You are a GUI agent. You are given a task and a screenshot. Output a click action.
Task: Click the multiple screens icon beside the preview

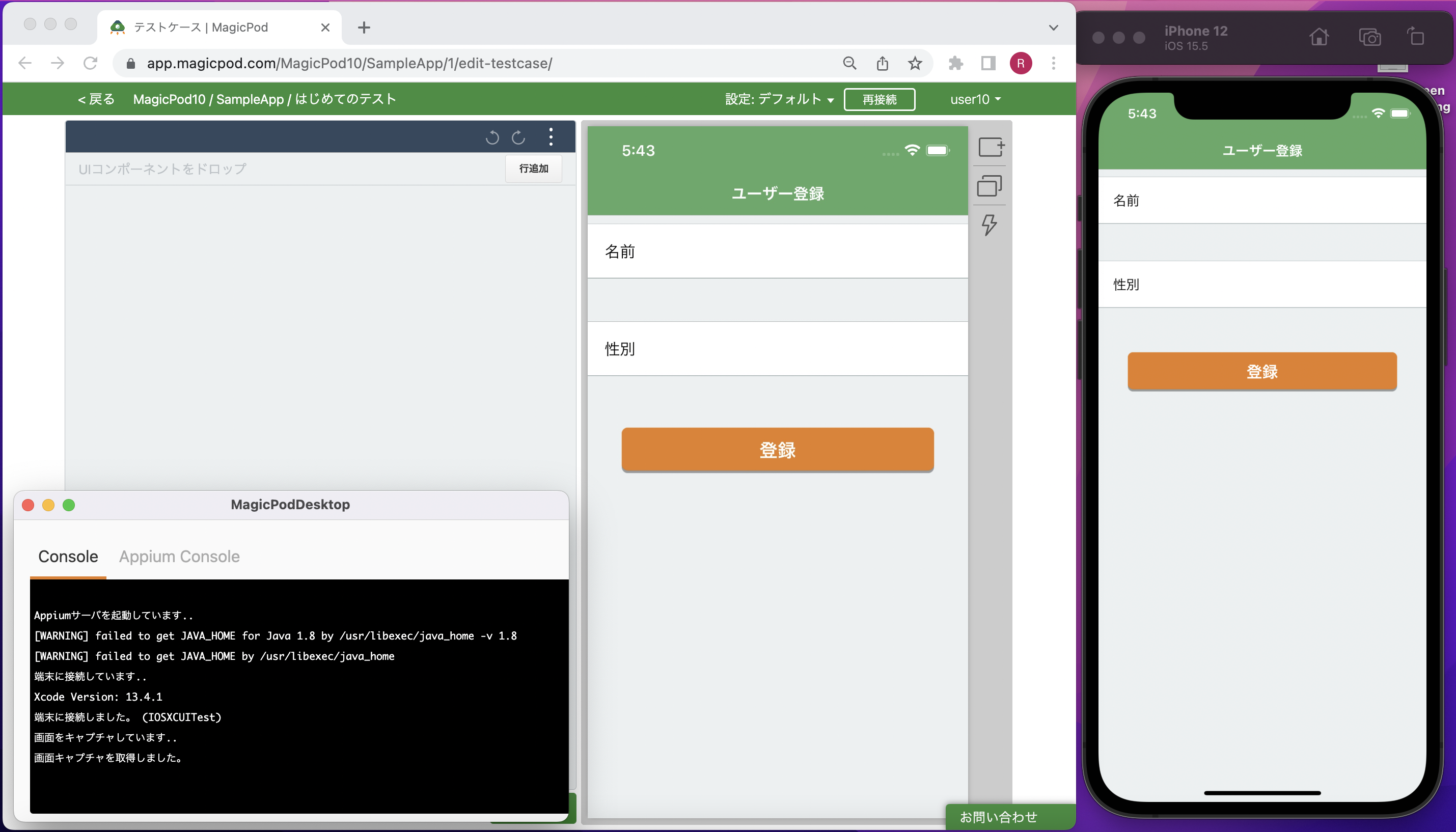990,186
